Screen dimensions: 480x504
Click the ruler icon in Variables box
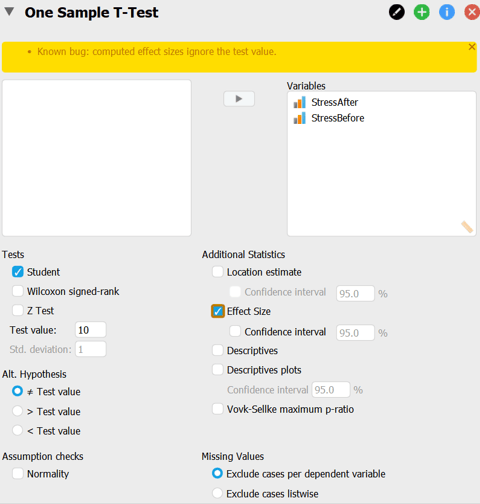pyautogui.click(x=467, y=227)
